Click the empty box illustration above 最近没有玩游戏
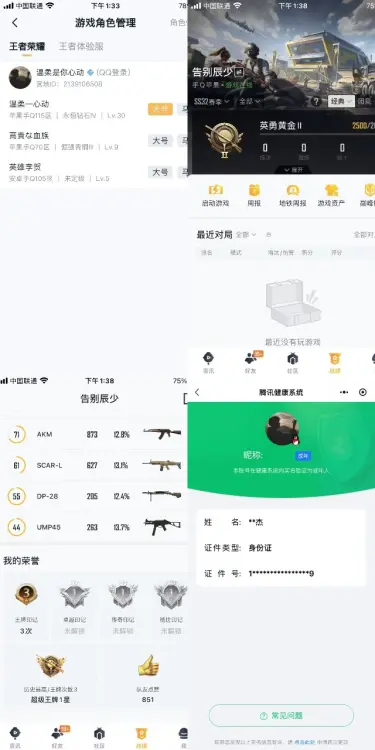 (x=293, y=303)
